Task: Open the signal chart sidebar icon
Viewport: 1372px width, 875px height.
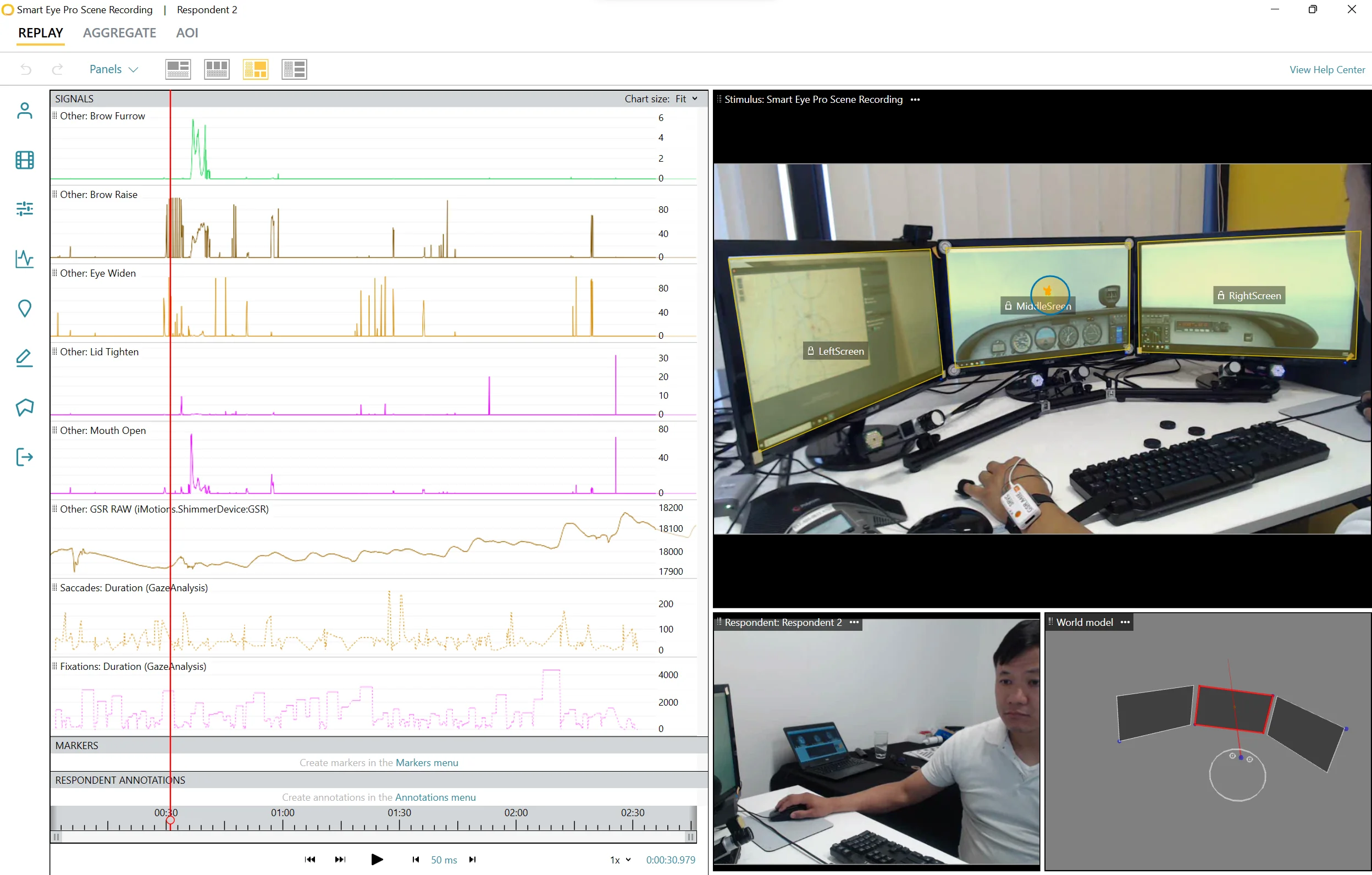Action: (25, 259)
